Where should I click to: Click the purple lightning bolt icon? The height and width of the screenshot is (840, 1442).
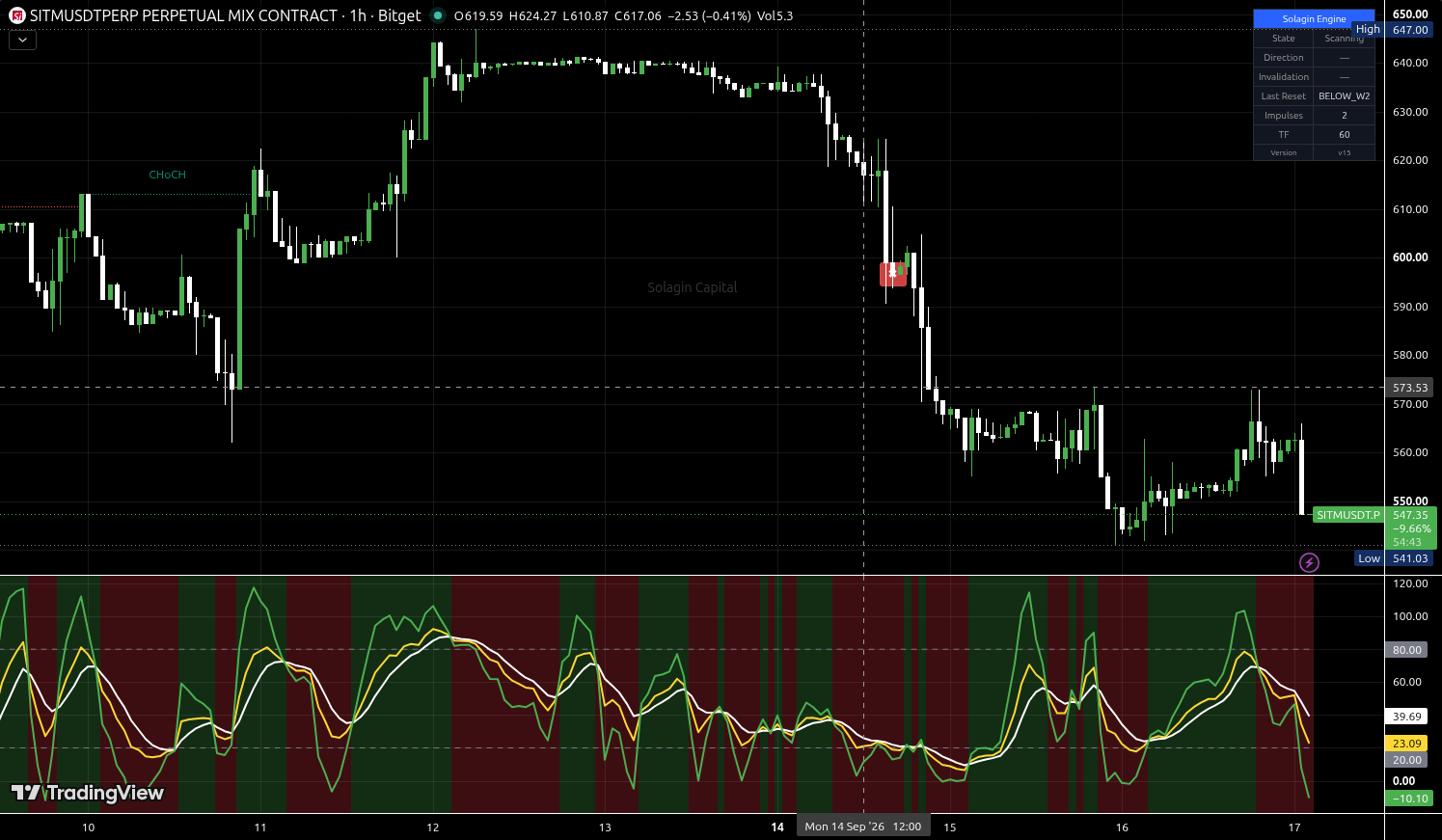pos(1309,562)
